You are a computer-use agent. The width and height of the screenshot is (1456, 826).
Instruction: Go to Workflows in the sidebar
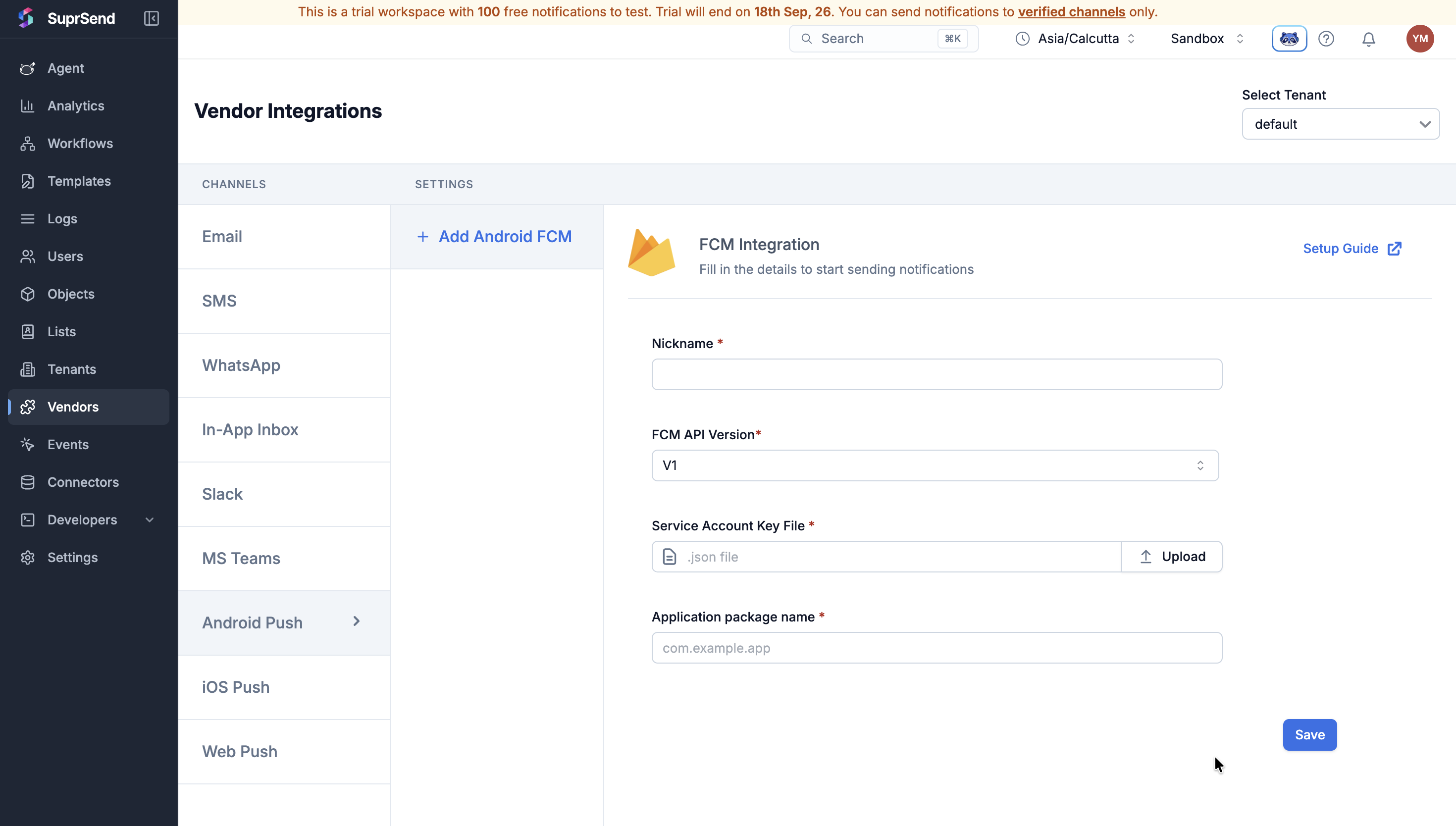tap(89, 144)
